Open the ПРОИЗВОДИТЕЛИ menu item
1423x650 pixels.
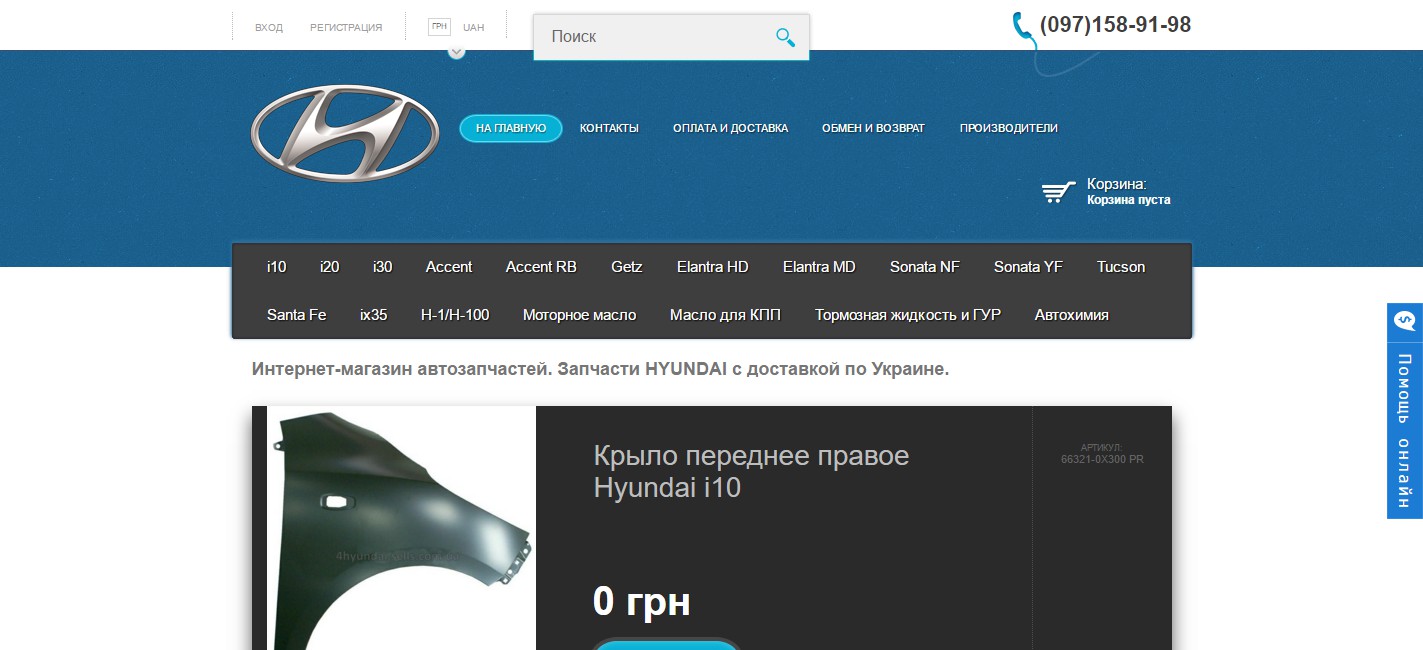tap(1009, 128)
